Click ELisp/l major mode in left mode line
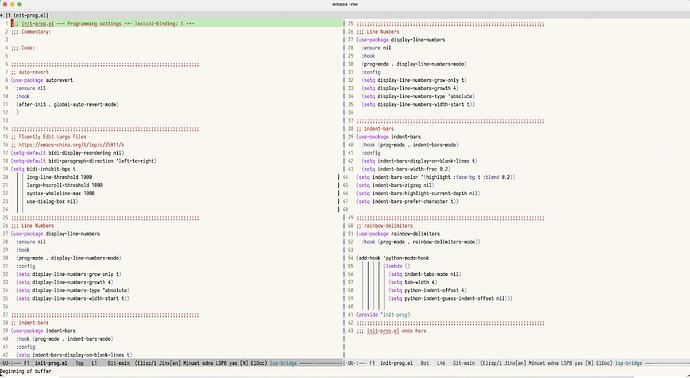This screenshot has height=378, width=690. (147, 363)
